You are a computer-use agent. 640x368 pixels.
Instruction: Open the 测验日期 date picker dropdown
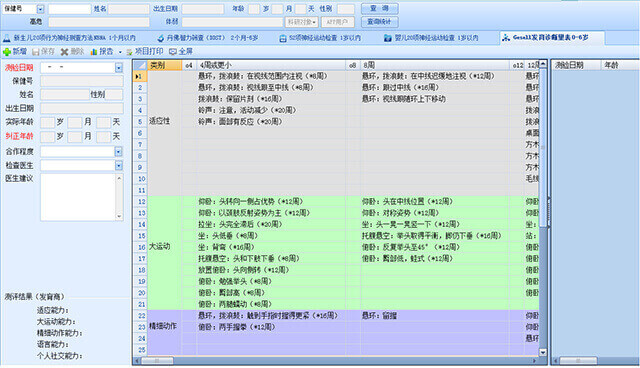point(118,68)
